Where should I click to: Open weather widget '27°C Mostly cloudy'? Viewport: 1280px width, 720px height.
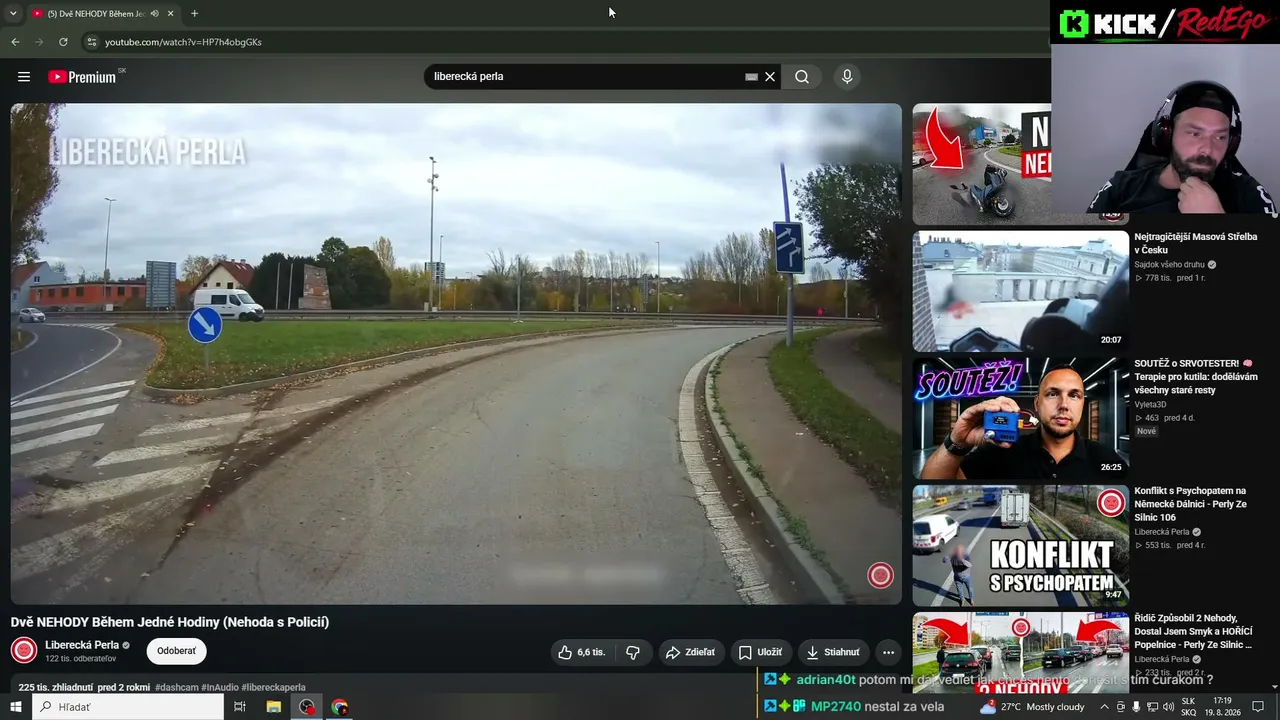(x=1033, y=707)
